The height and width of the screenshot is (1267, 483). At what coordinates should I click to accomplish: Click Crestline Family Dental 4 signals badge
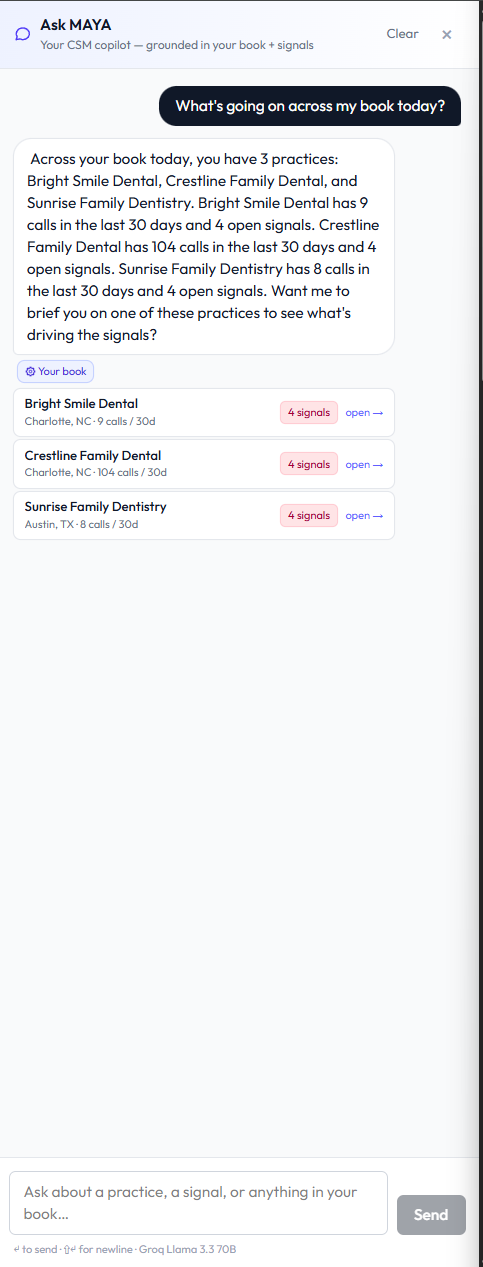click(x=309, y=464)
